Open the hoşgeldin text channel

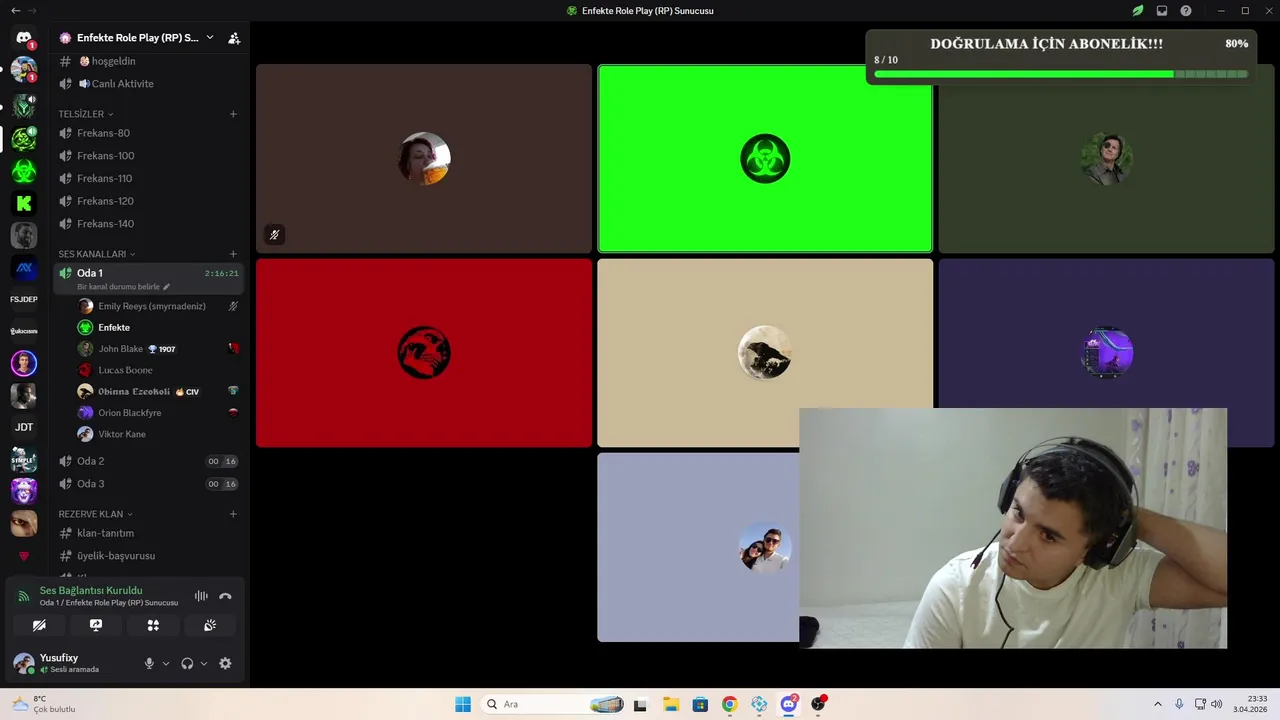click(148, 61)
